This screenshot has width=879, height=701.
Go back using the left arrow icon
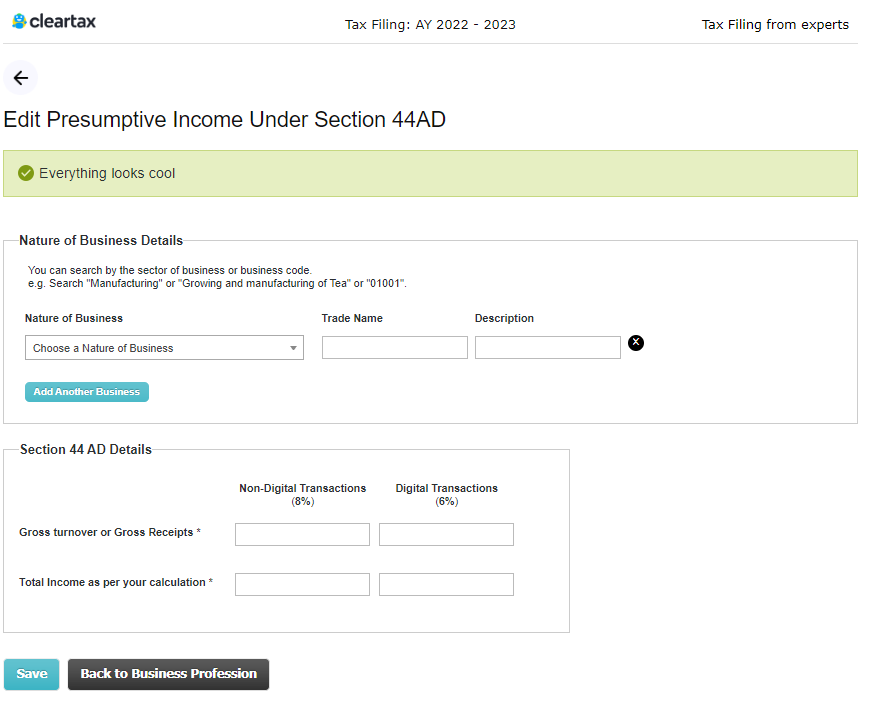[x=21, y=78]
